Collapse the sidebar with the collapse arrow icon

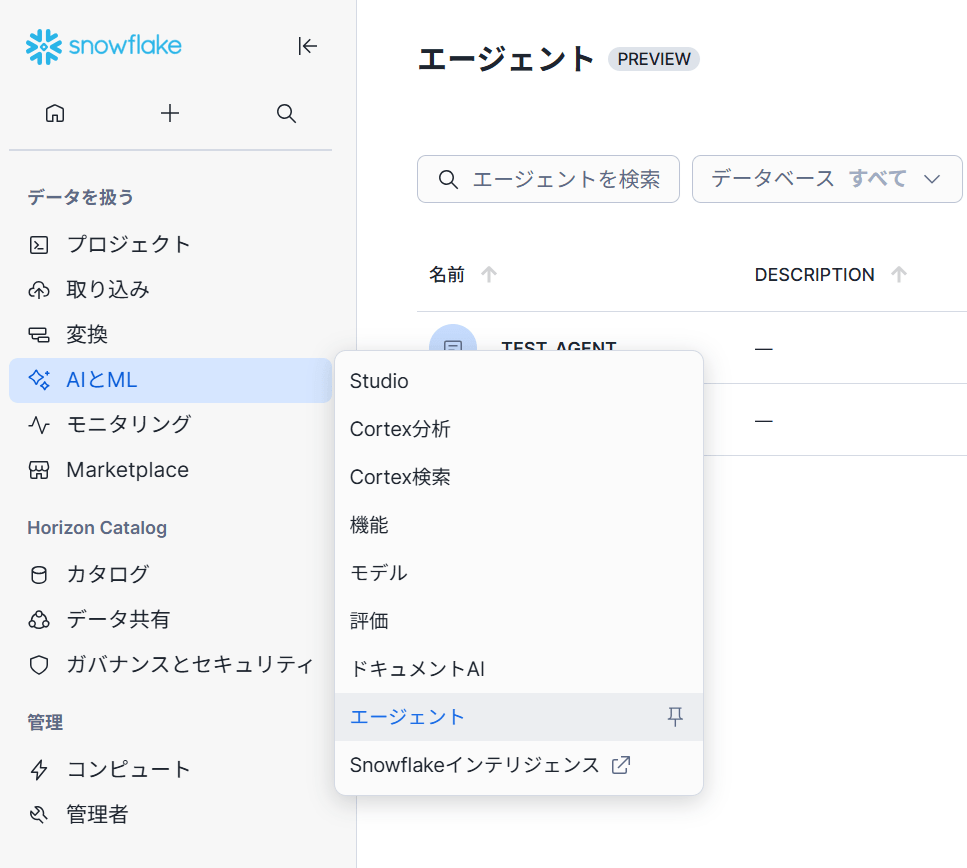click(x=308, y=46)
